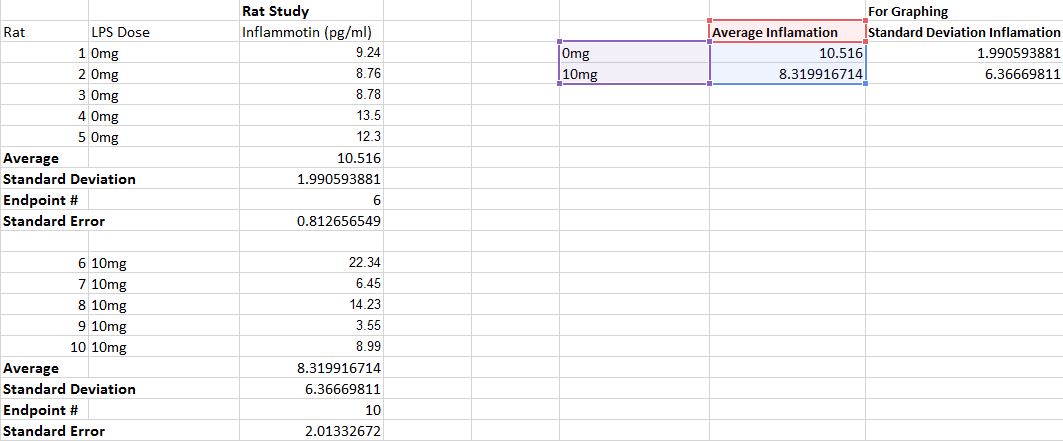Screen dimensions: 1063x441
Task: Click the "Rat" column header cell
Action: [x=44, y=32]
